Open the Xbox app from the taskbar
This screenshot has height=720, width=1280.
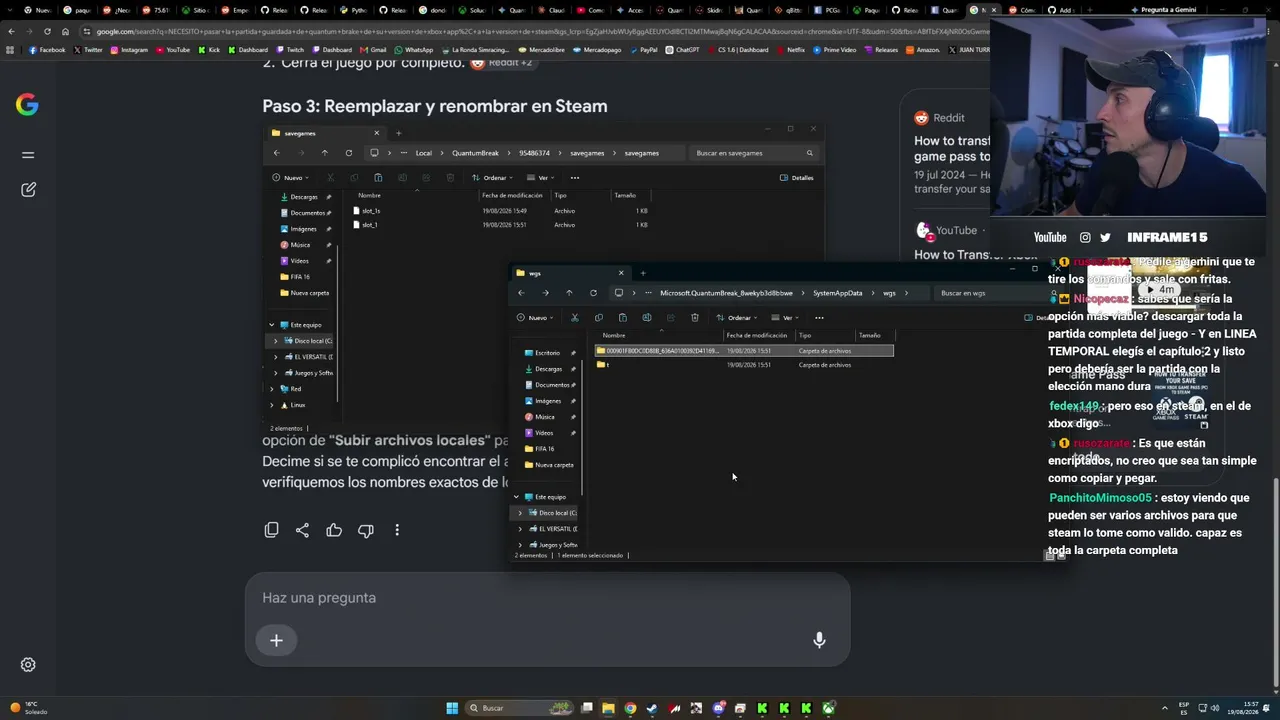click(x=828, y=708)
